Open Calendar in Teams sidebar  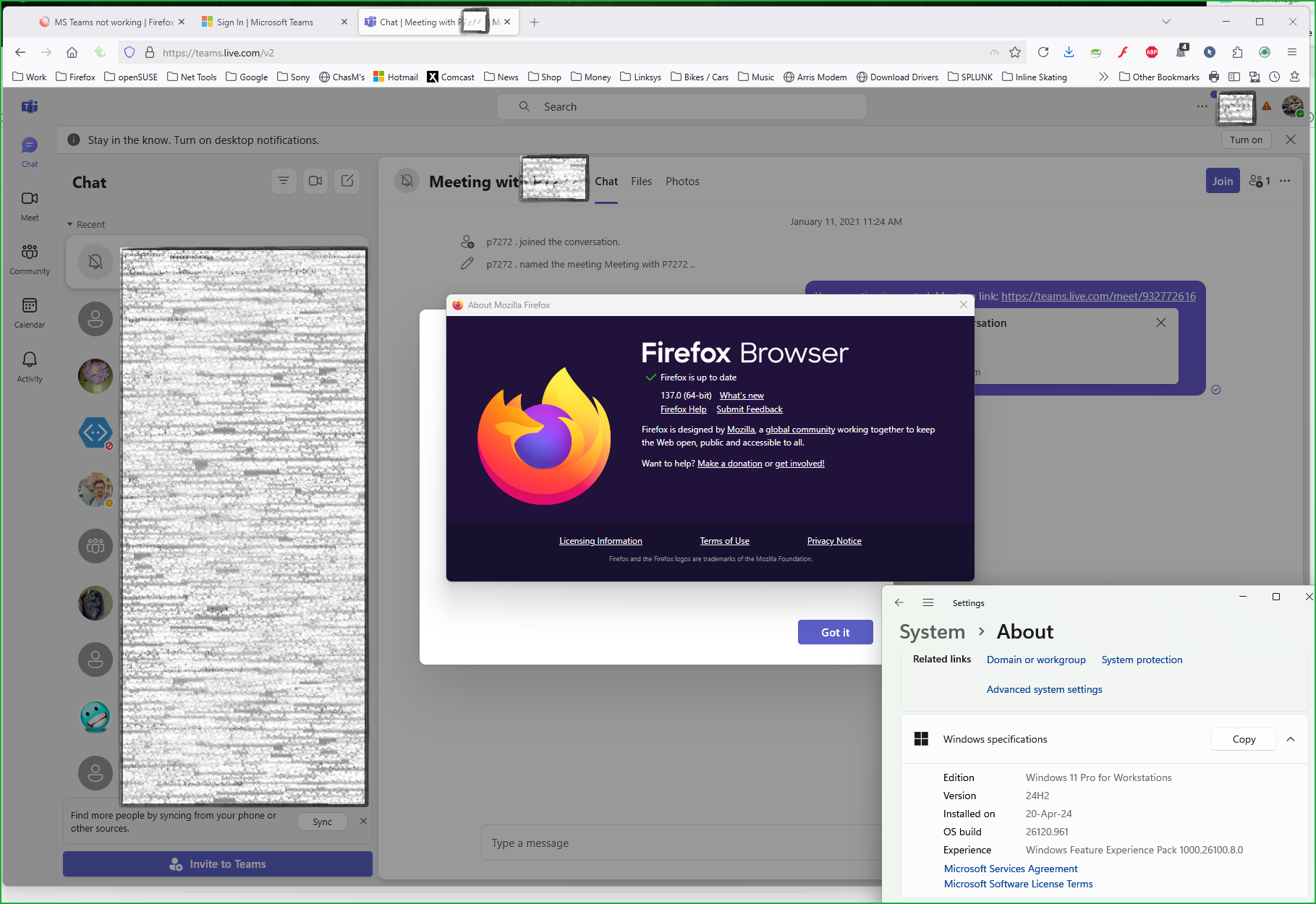click(x=30, y=313)
